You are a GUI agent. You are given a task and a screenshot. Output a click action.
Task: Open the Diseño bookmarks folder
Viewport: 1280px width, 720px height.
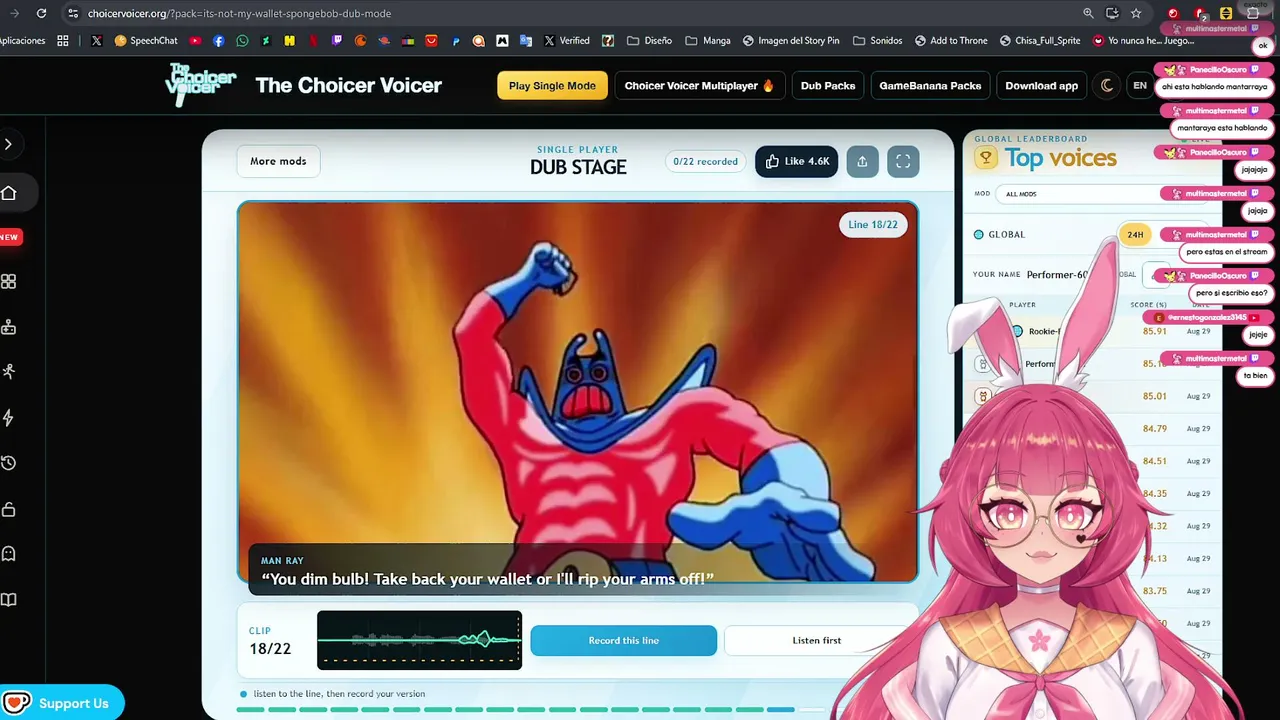pyautogui.click(x=649, y=41)
